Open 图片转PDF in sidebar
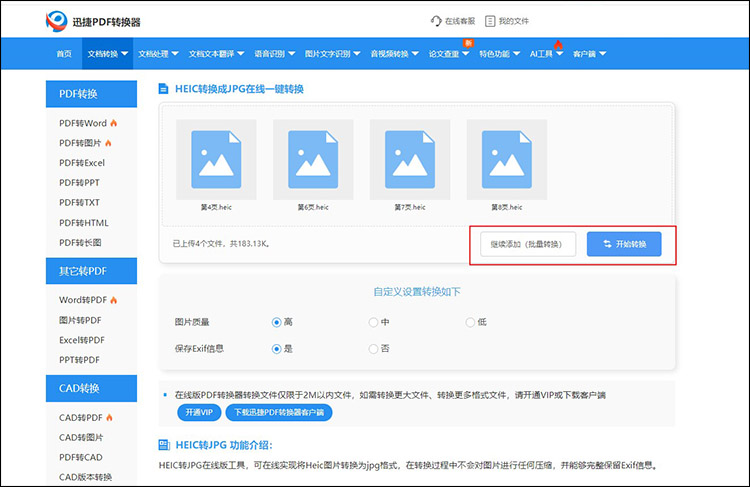This screenshot has height=487, width=750. pyautogui.click(x=80, y=320)
